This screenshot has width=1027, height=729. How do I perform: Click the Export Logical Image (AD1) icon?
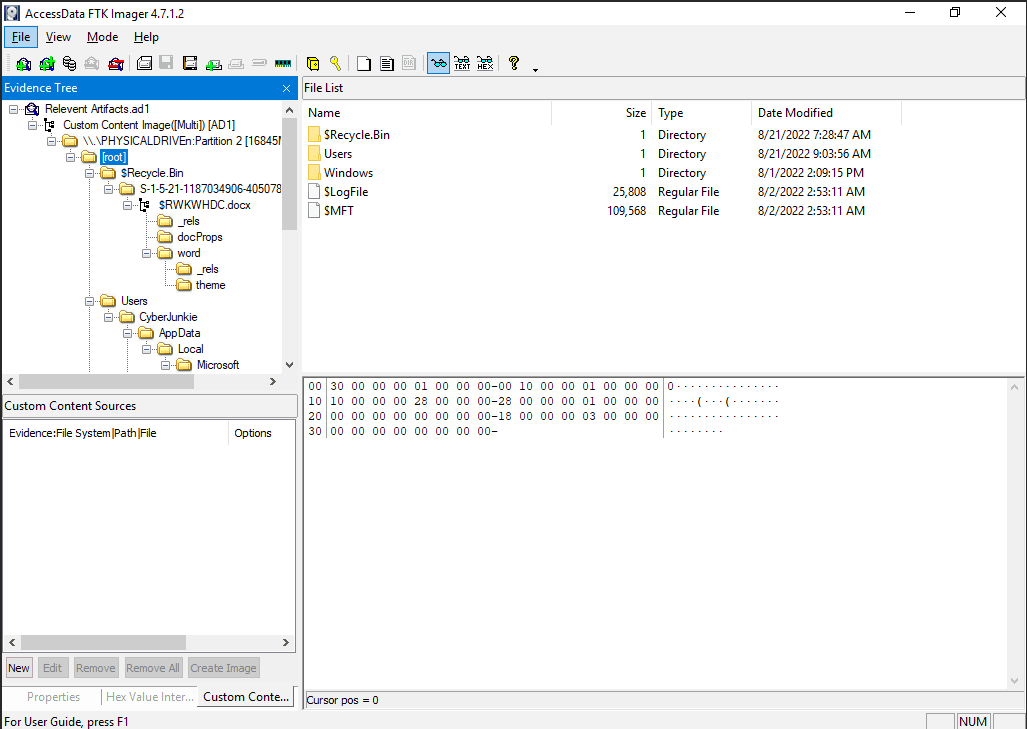190,64
